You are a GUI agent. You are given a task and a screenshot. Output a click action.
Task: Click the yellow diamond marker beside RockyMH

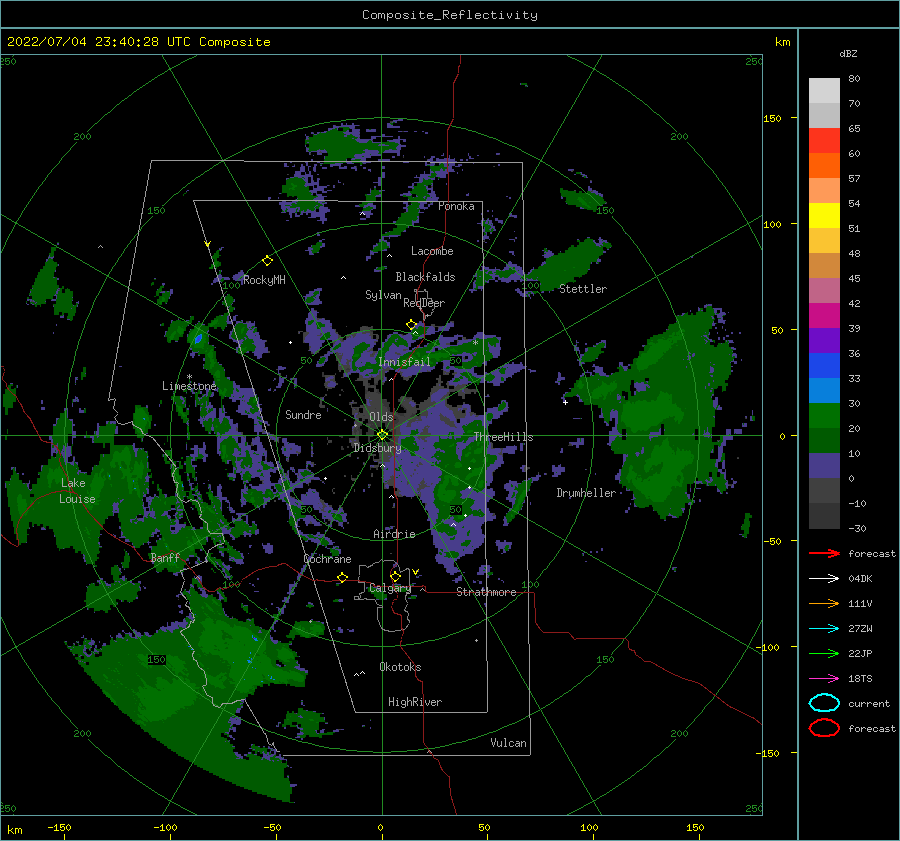point(267,261)
